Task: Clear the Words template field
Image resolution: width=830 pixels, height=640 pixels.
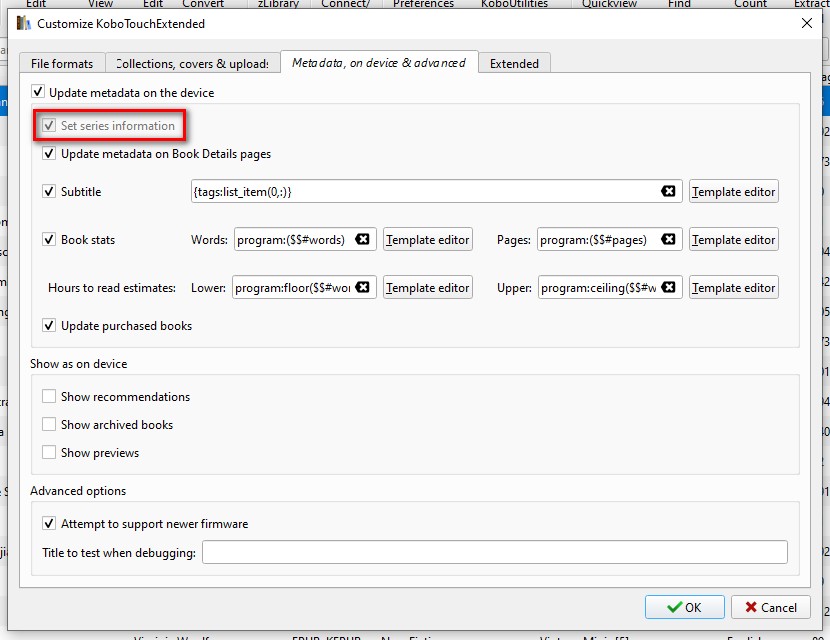Action: 362,239
